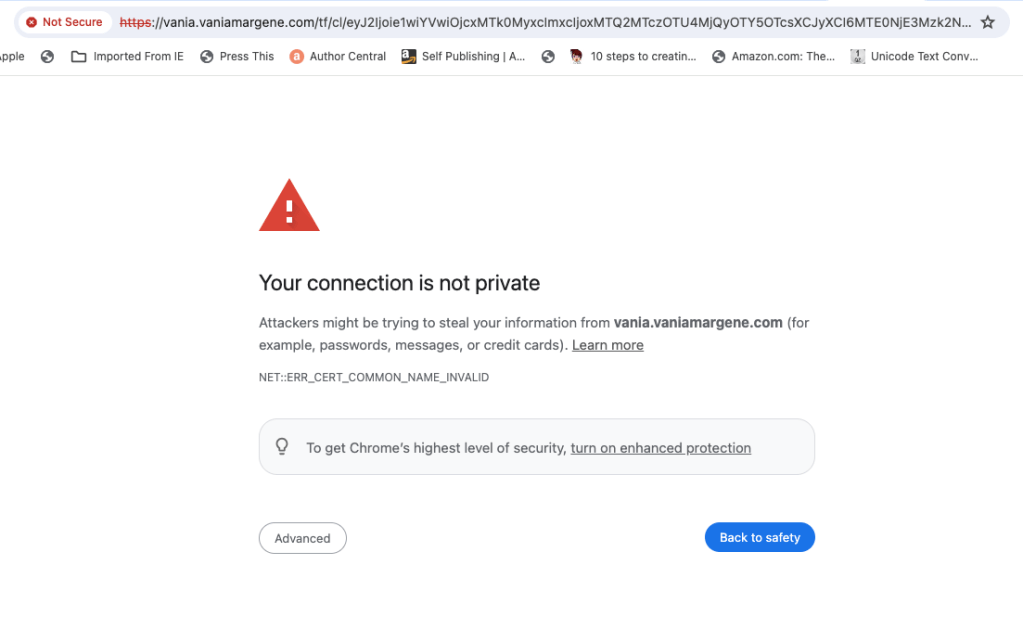Click the Advanced button
Image resolution: width=1023 pixels, height=629 pixels.
coord(302,537)
